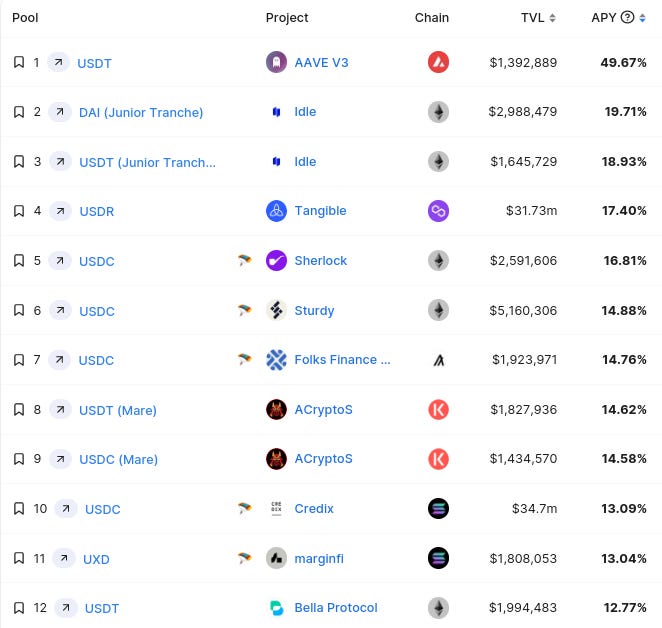Click the airdrop parachute icon on Sherlock row
This screenshot has width=662, height=628.
pyautogui.click(x=244, y=261)
